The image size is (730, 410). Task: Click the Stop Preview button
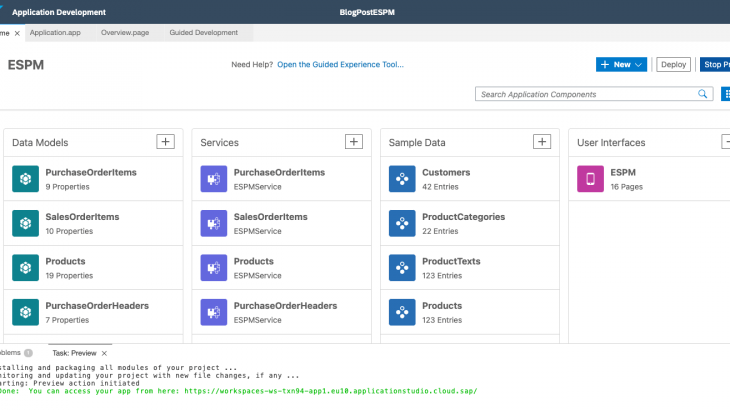point(715,65)
